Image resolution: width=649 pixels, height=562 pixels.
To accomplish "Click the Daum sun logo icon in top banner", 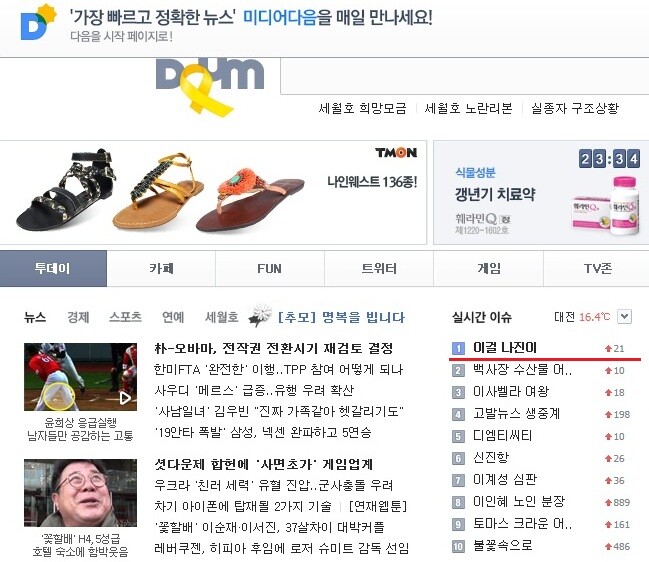I will (38, 22).
